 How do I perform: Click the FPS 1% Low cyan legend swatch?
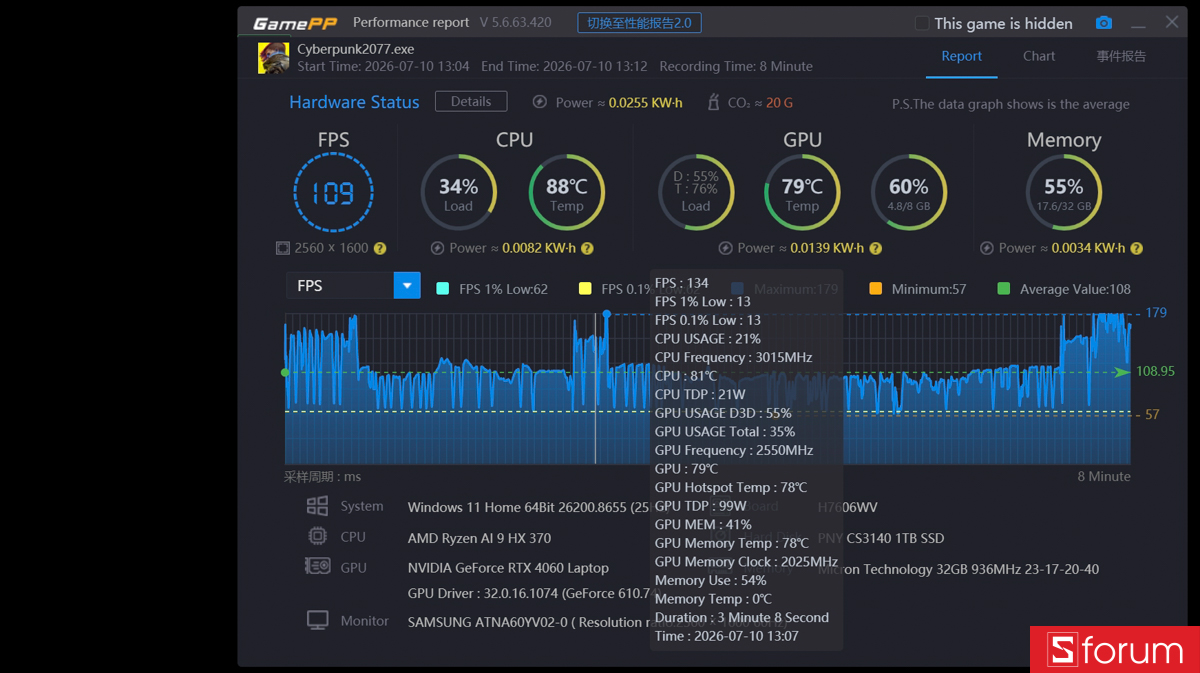(443, 289)
